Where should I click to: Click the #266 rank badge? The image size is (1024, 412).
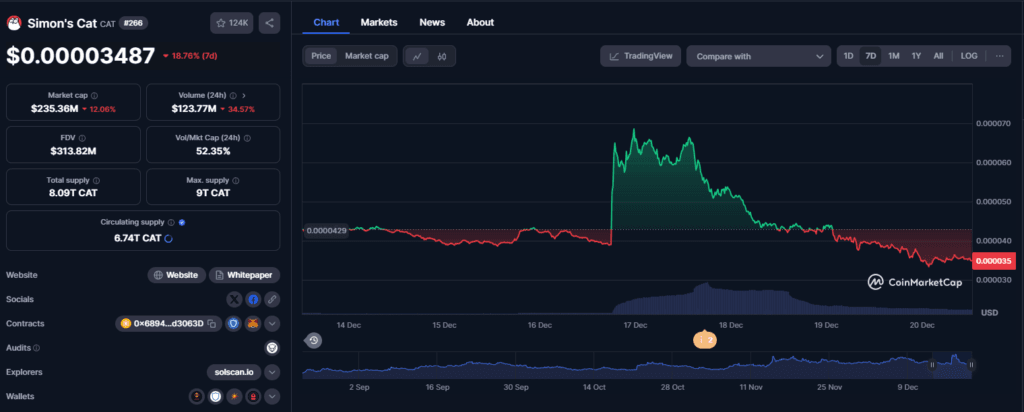pyautogui.click(x=133, y=23)
